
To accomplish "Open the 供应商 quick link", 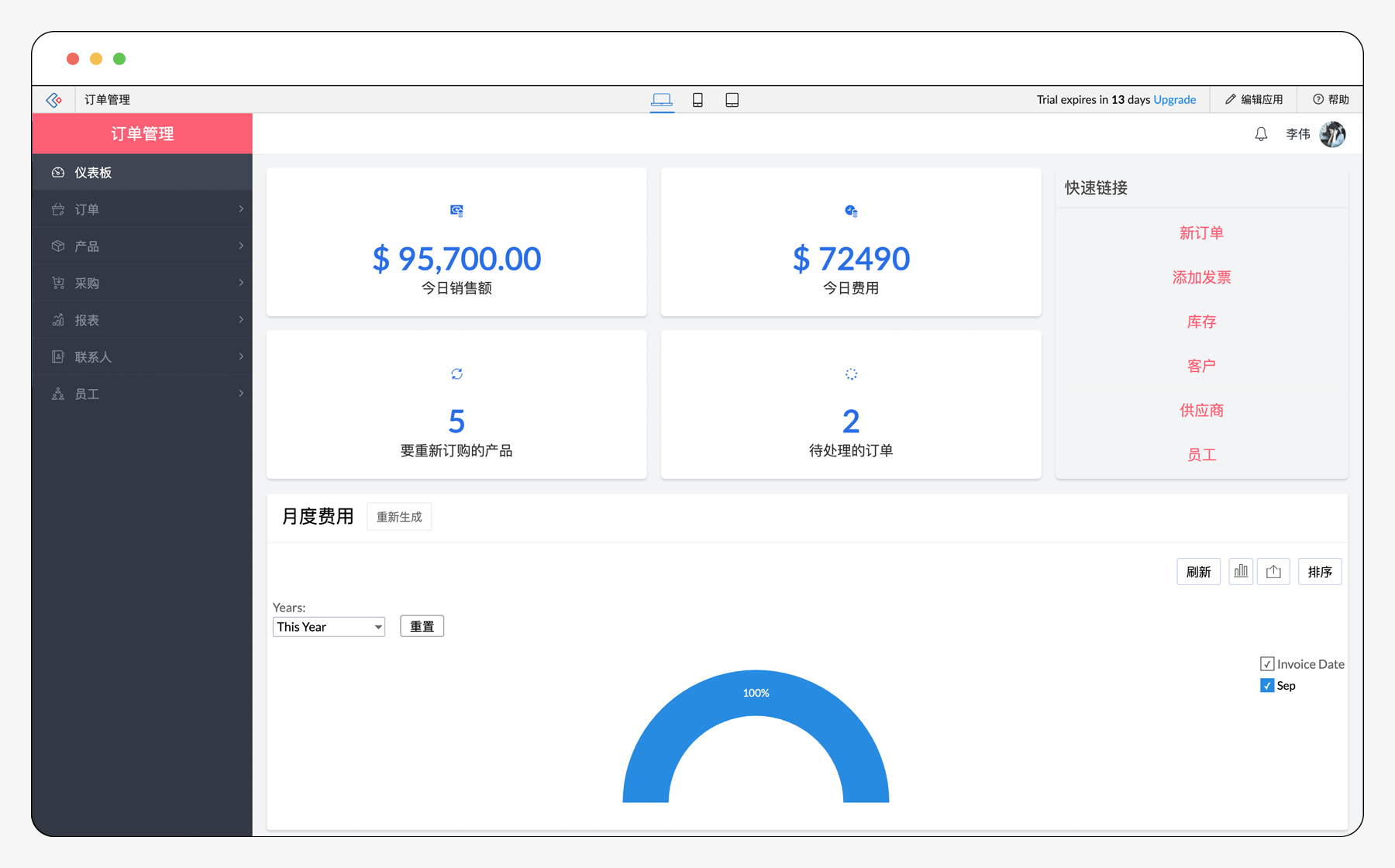I will (1201, 410).
